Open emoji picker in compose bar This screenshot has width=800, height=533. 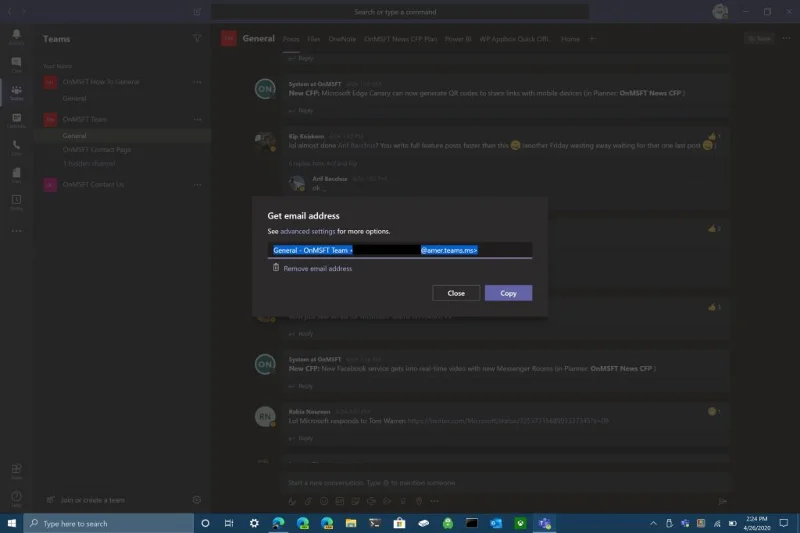click(323, 501)
